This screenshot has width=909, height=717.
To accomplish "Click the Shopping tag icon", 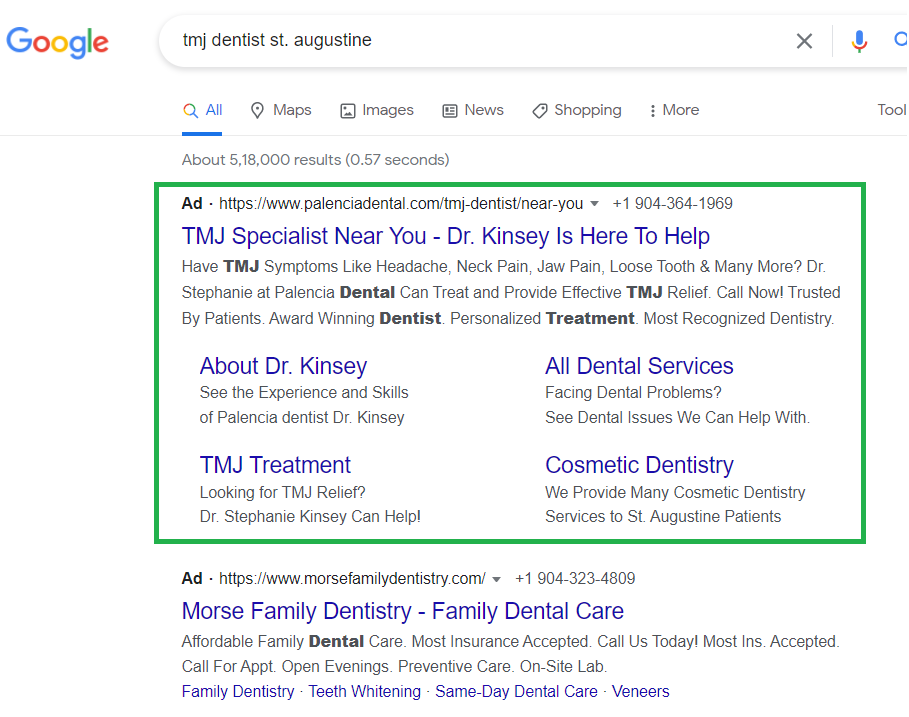I will click(x=540, y=111).
